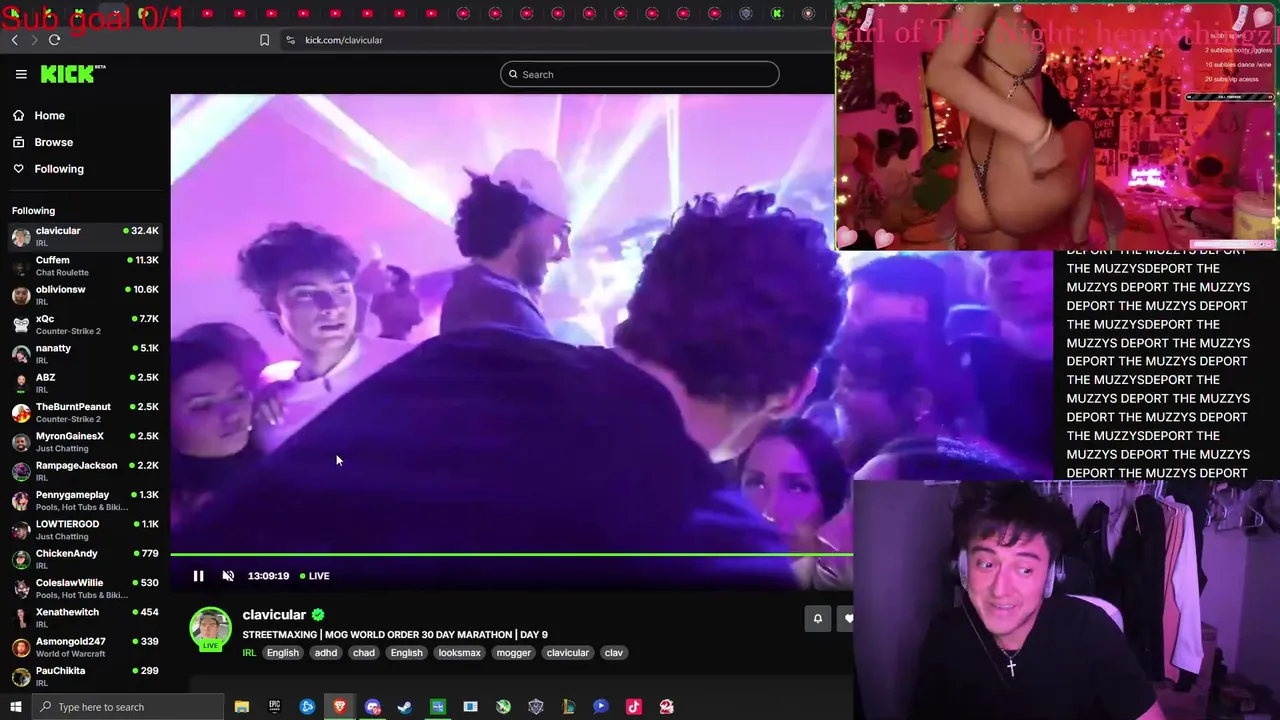Click ColeslawWillie's avatar in sidebar

tap(21, 588)
